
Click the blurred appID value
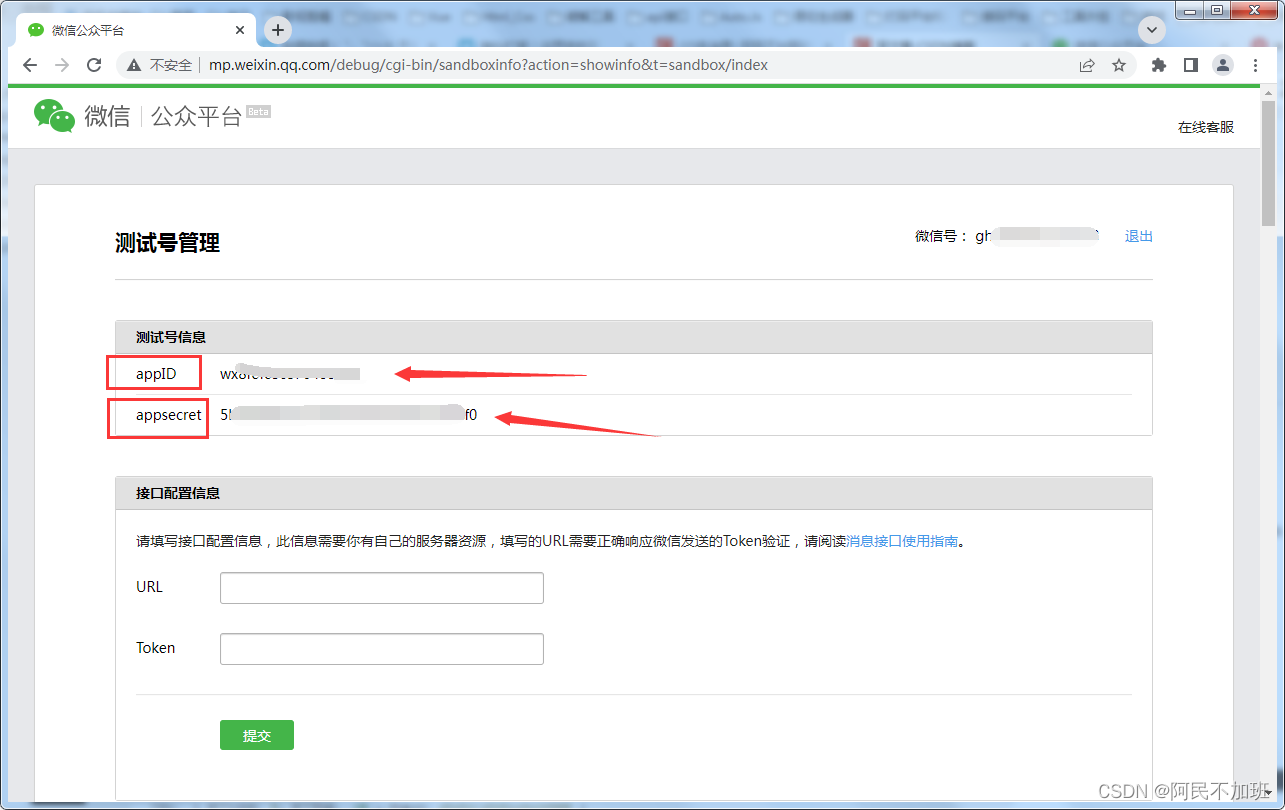click(290, 374)
